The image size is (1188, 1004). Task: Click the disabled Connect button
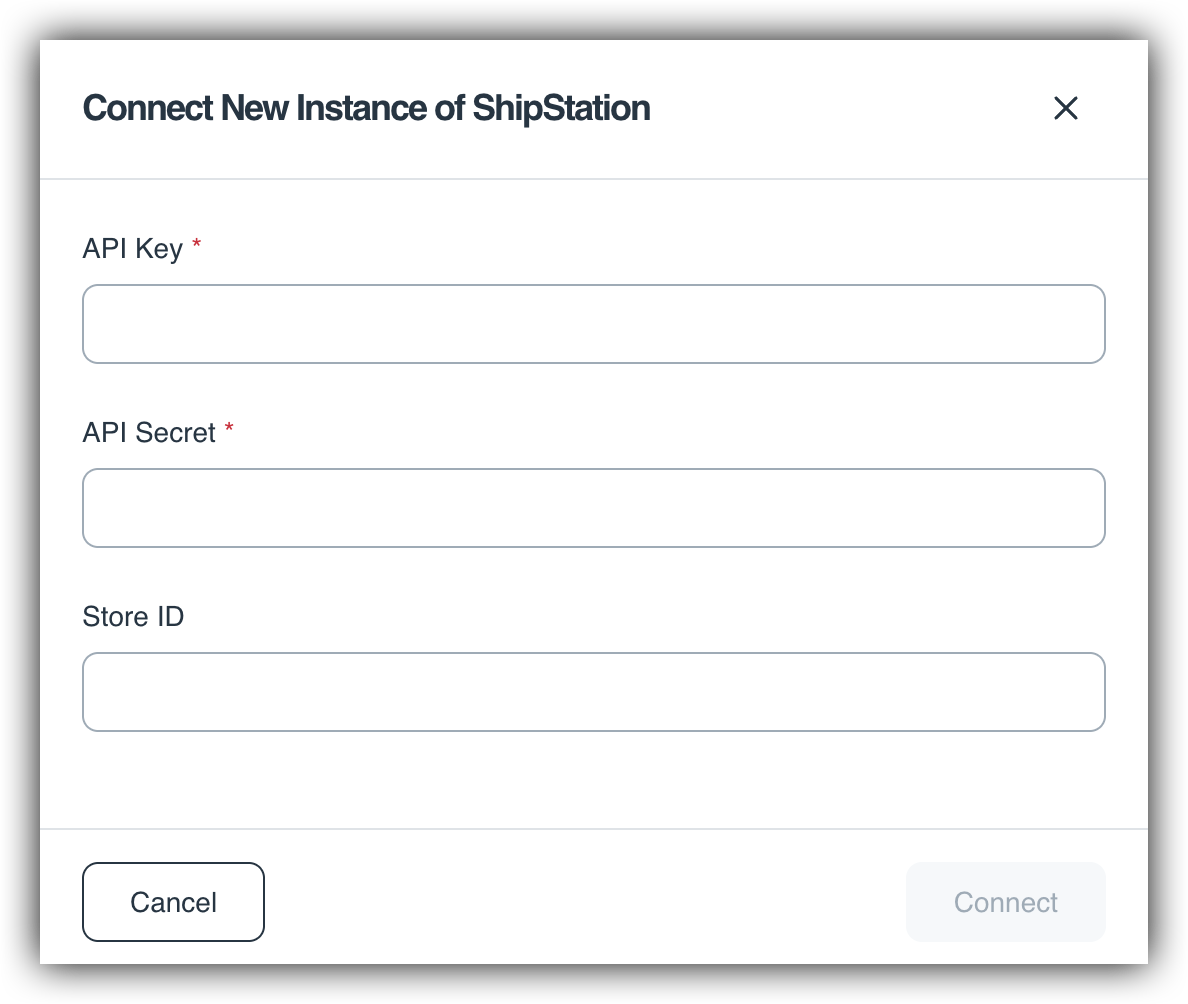click(1005, 902)
